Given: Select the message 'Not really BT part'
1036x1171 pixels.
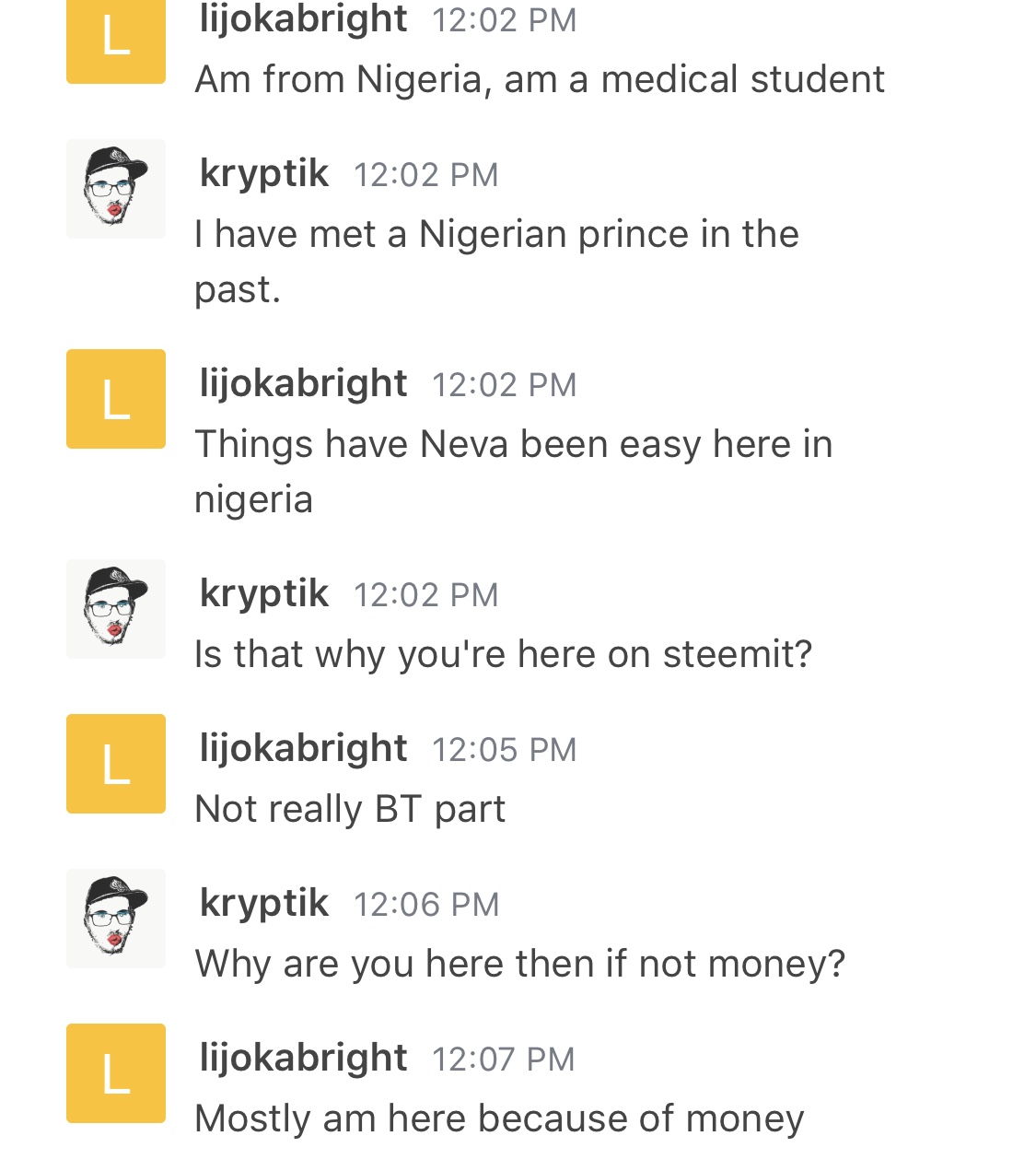Looking at the screenshot, I should click(350, 810).
